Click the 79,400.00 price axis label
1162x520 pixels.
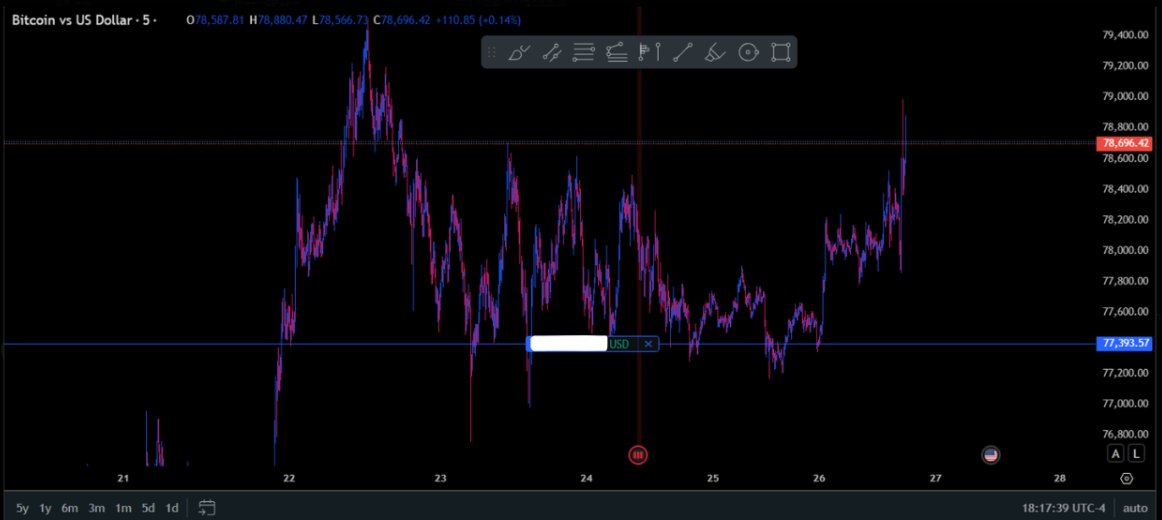1125,35
